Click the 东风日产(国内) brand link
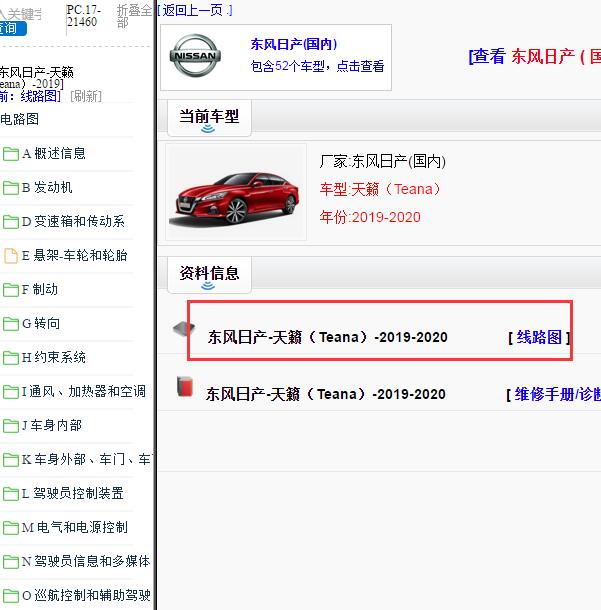This screenshot has width=601, height=610. [x=294, y=44]
